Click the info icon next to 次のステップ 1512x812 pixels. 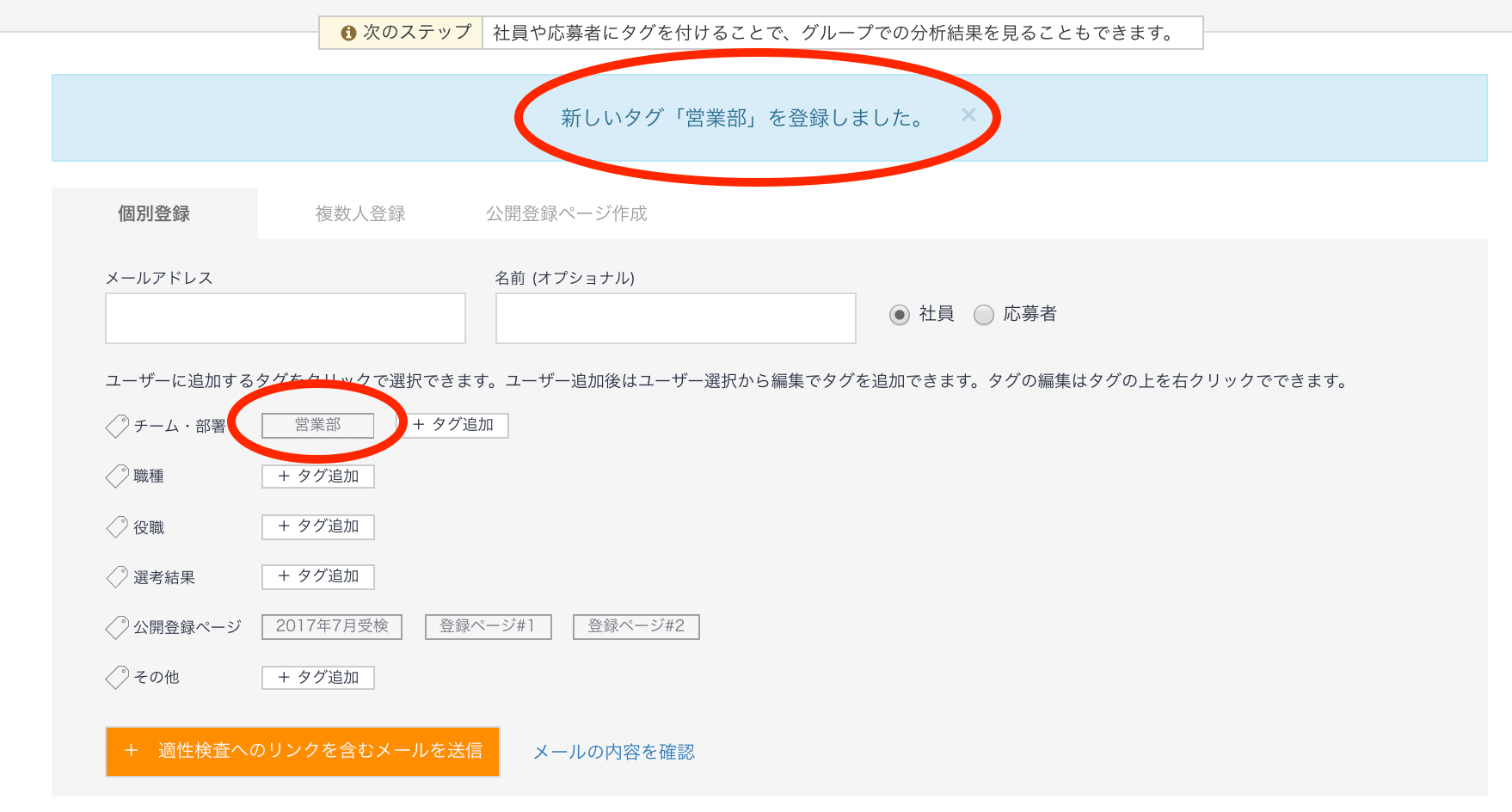347,33
